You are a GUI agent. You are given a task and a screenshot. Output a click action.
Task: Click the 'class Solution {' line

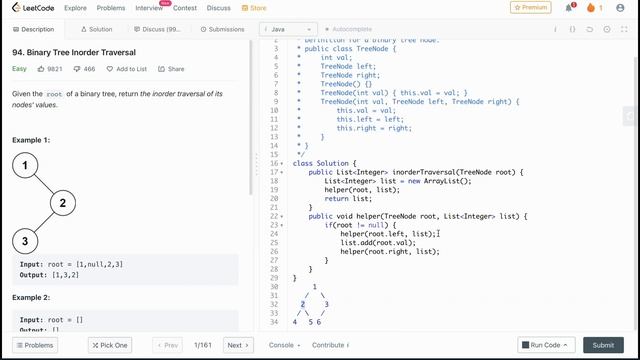point(324,164)
